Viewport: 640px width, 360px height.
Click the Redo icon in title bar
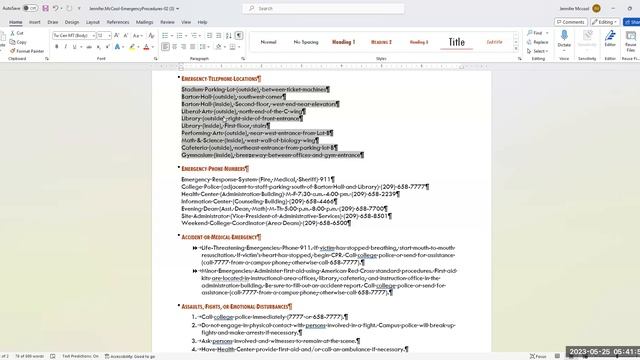coord(69,8)
